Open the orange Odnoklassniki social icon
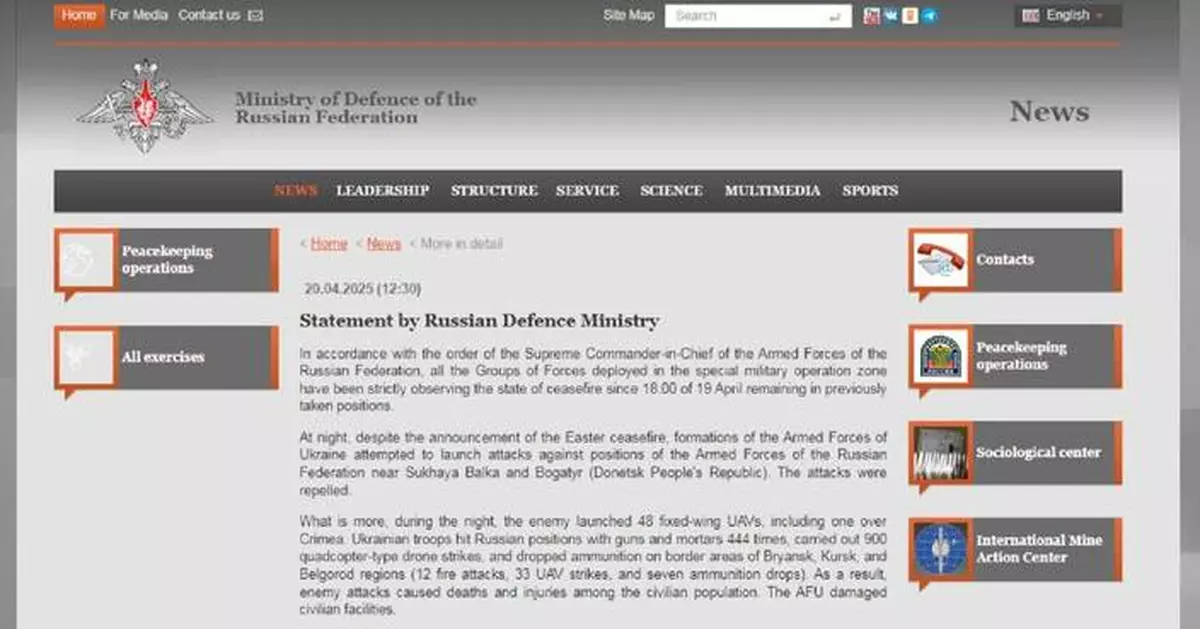Screen dimensions: 1200x629 coord(909,16)
